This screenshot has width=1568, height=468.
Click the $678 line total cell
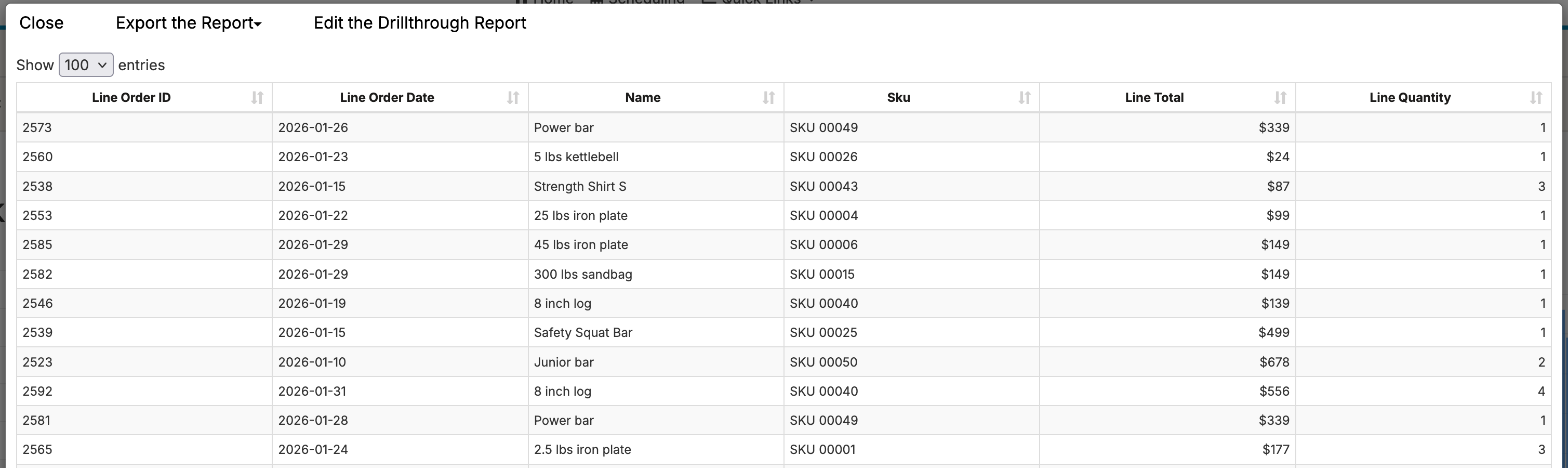click(x=1273, y=362)
